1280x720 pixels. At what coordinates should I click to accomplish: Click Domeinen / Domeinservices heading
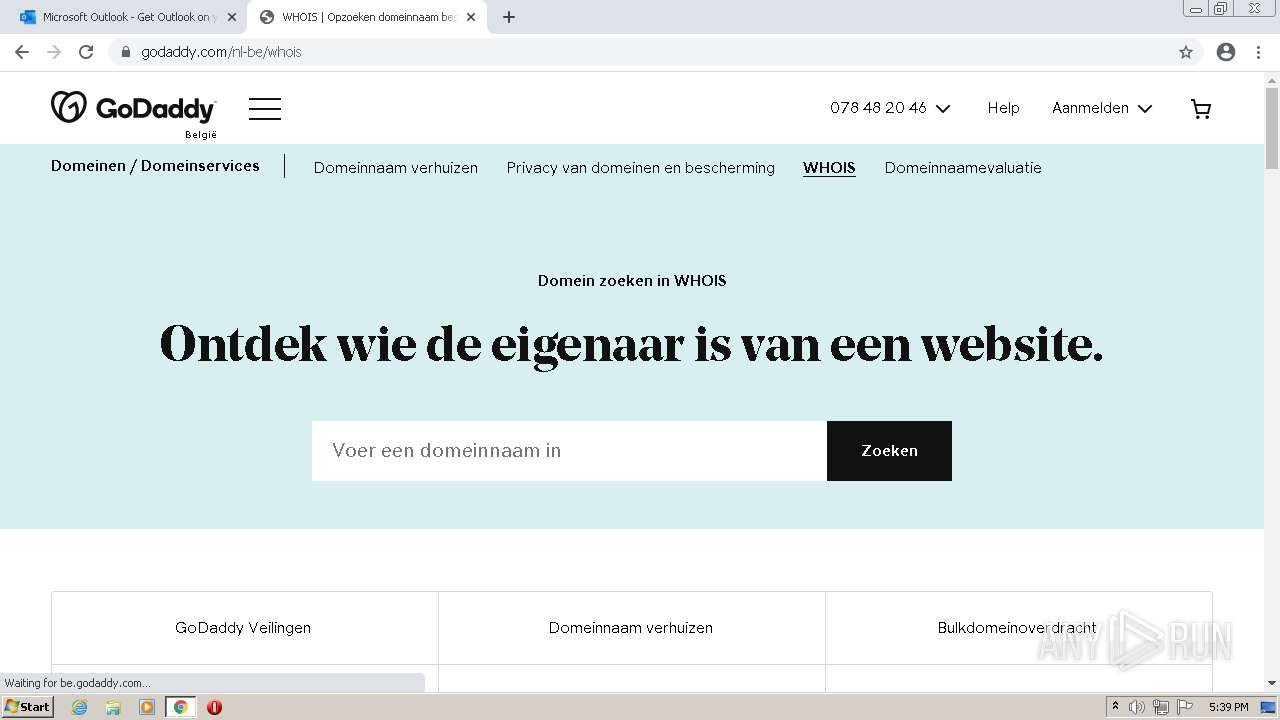coord(155,166)
